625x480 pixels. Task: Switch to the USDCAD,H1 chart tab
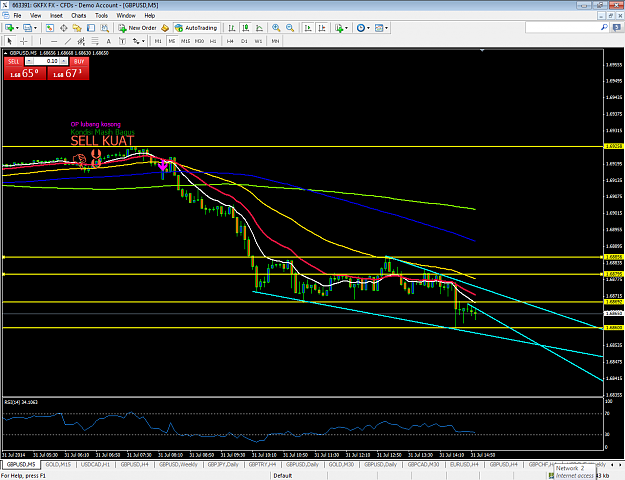[96, 464]
